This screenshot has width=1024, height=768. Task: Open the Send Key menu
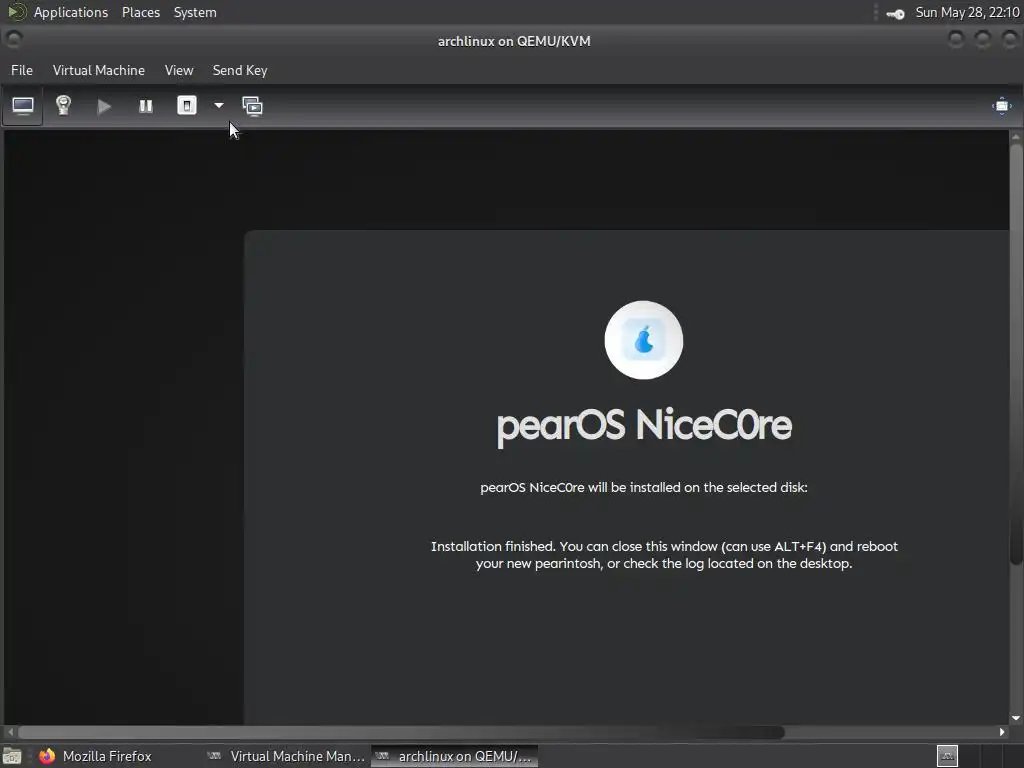point(240,71)
